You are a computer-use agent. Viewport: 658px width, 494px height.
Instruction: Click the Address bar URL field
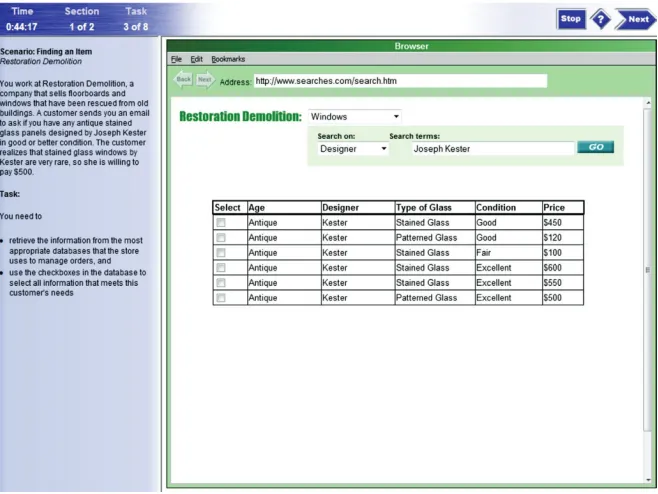click(400, 81)
